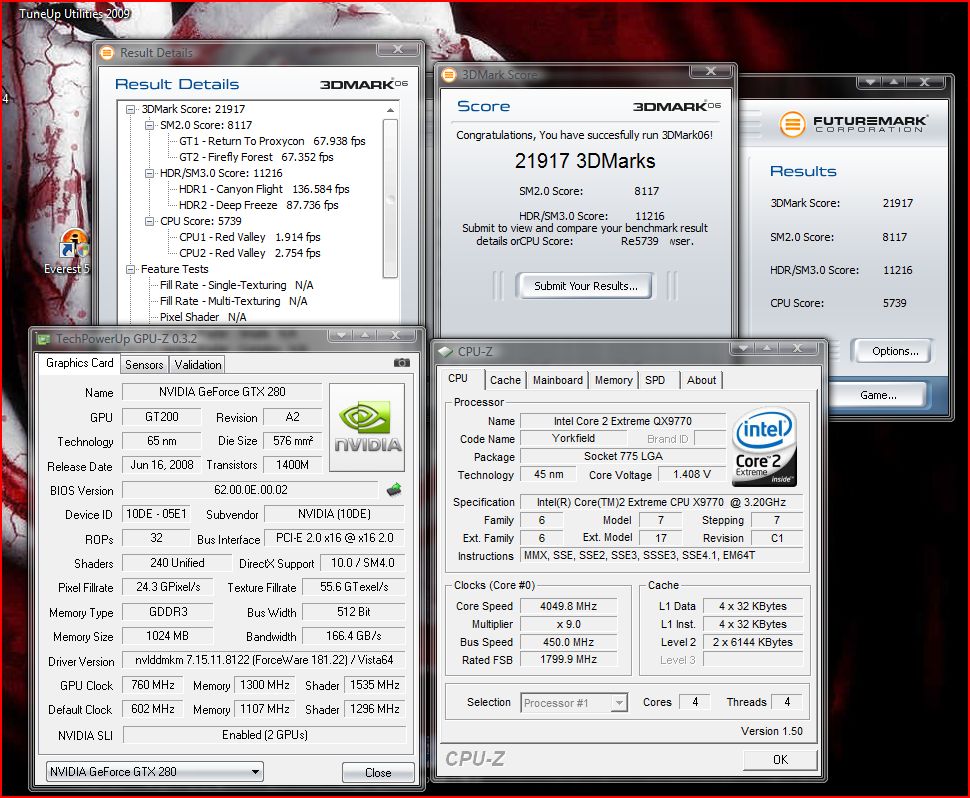The height and width of the screenshot is (798, 970).
Task: Click the Submit Your Results button
Action: (585, 286)
